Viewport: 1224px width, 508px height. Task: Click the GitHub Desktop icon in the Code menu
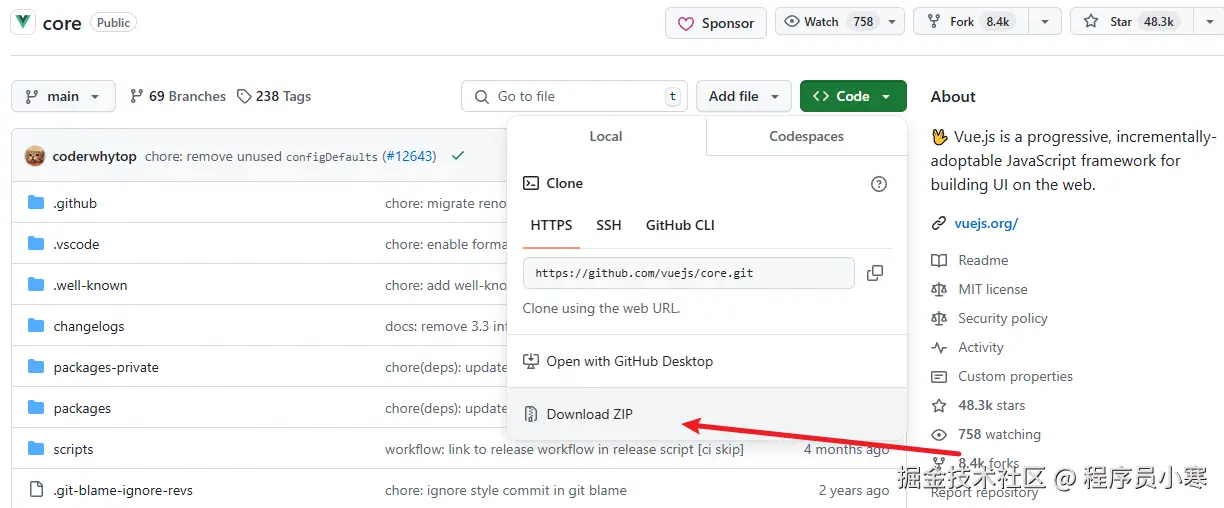531,361
